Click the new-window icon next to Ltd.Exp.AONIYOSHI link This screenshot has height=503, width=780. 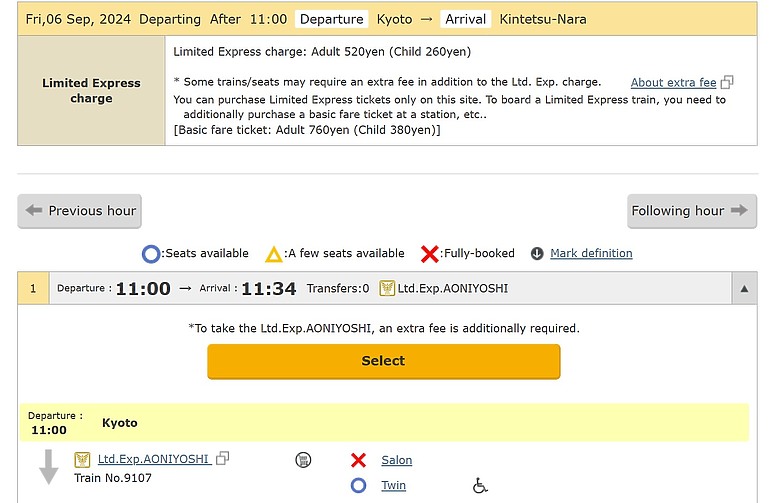click(222, 458)
